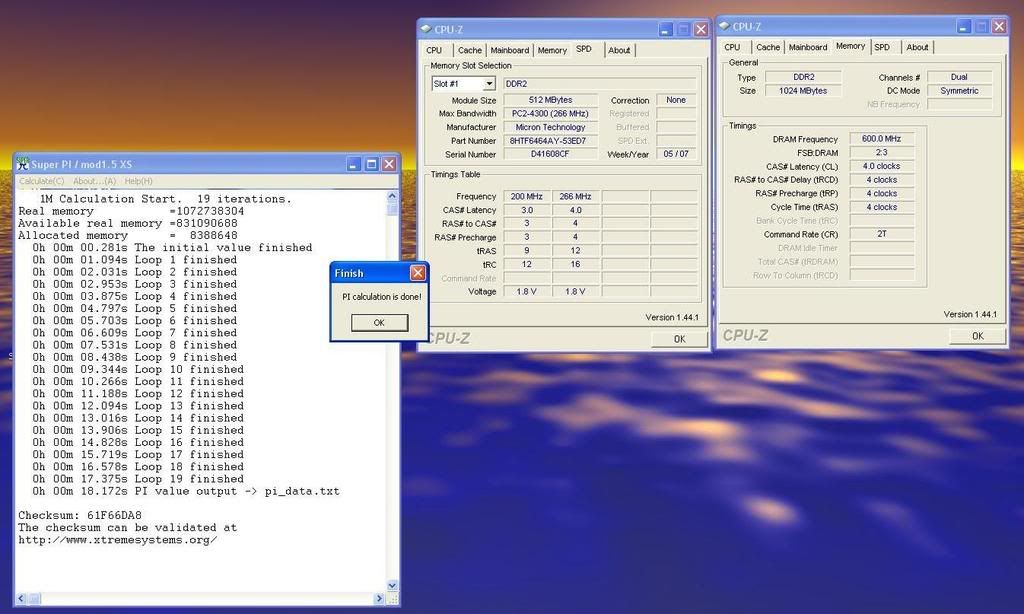
Task: Click OK in the left CPU-Z SPD window
Action: pyautogui.click(x=679, y=339)
